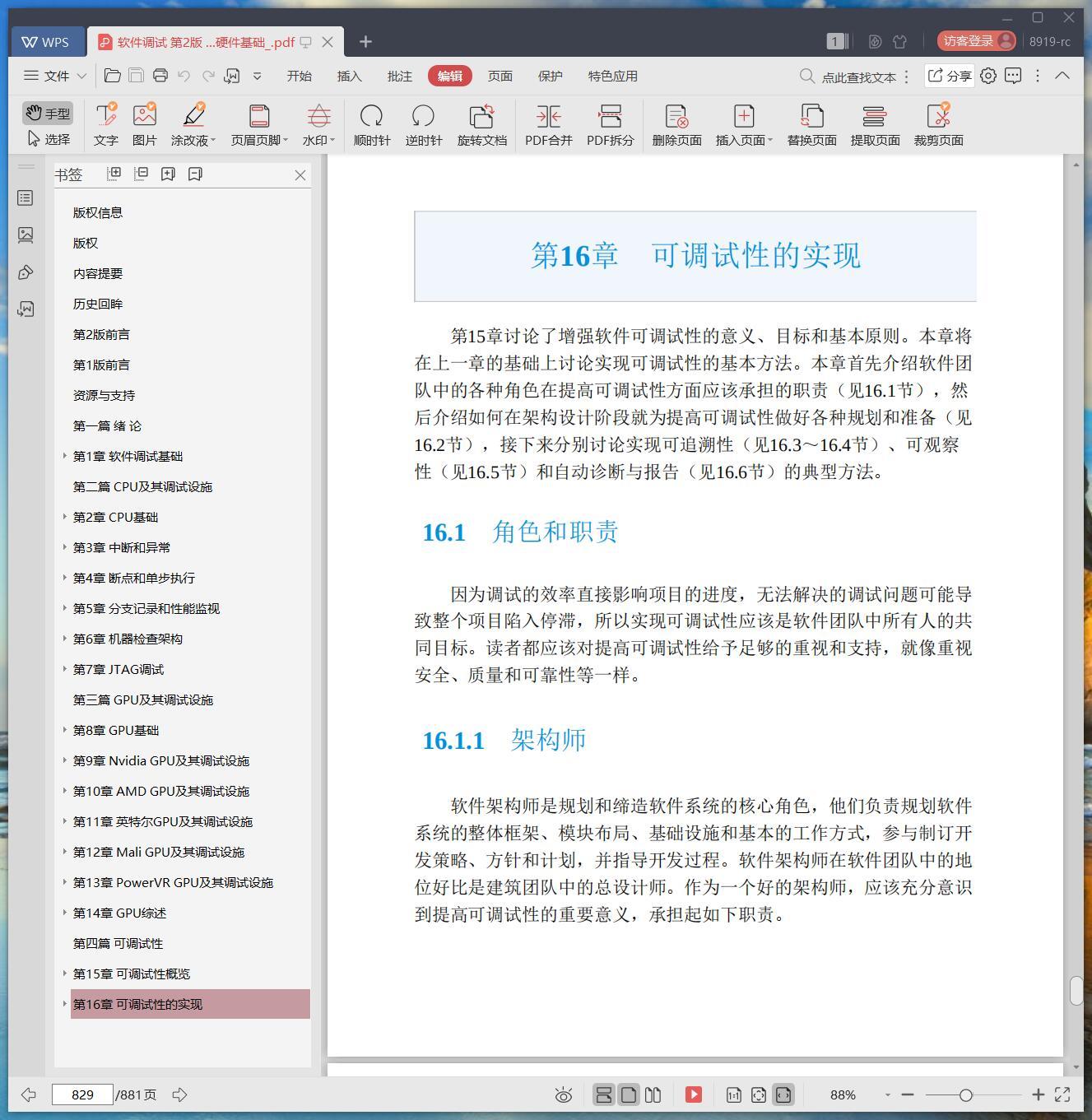Screen dimensions: 1092x1120
Task: Select bookmark 第四篇 可调试性
Action: click(118, 943)
